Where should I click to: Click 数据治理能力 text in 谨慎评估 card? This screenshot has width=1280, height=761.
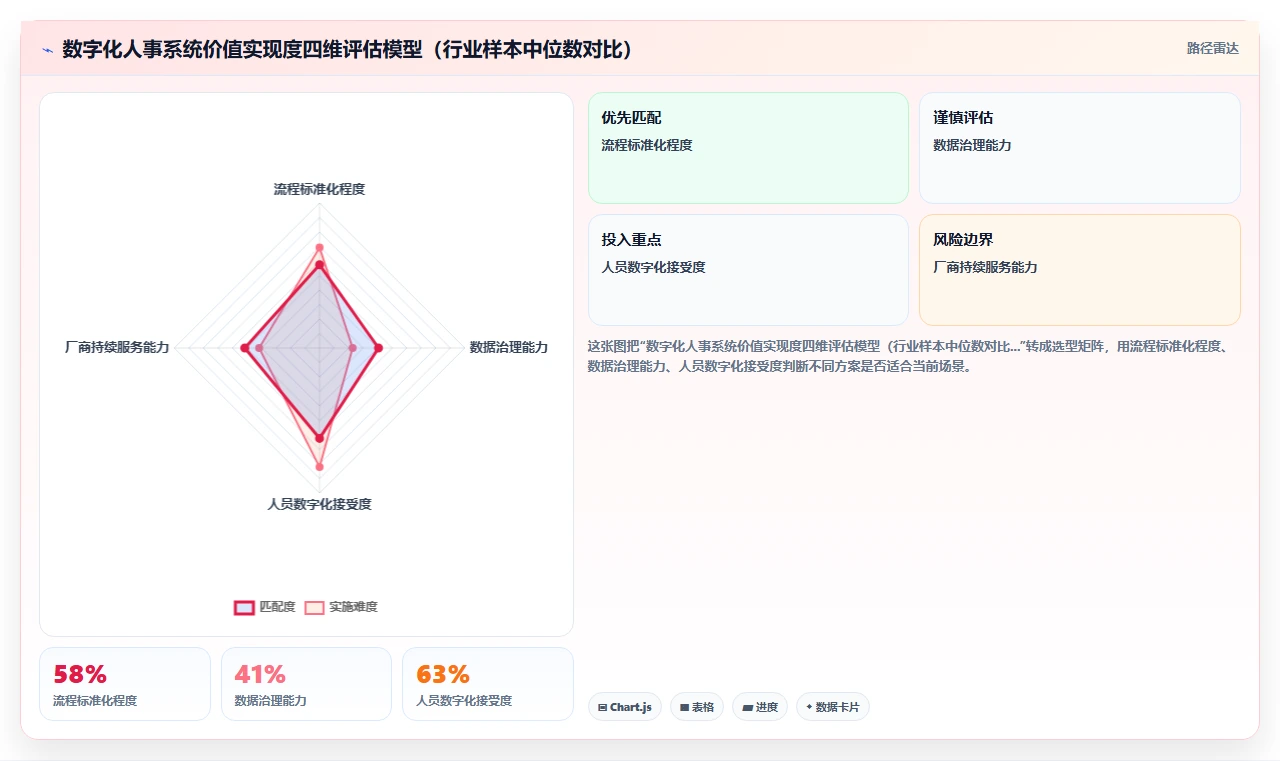click(x=972, y=145)
